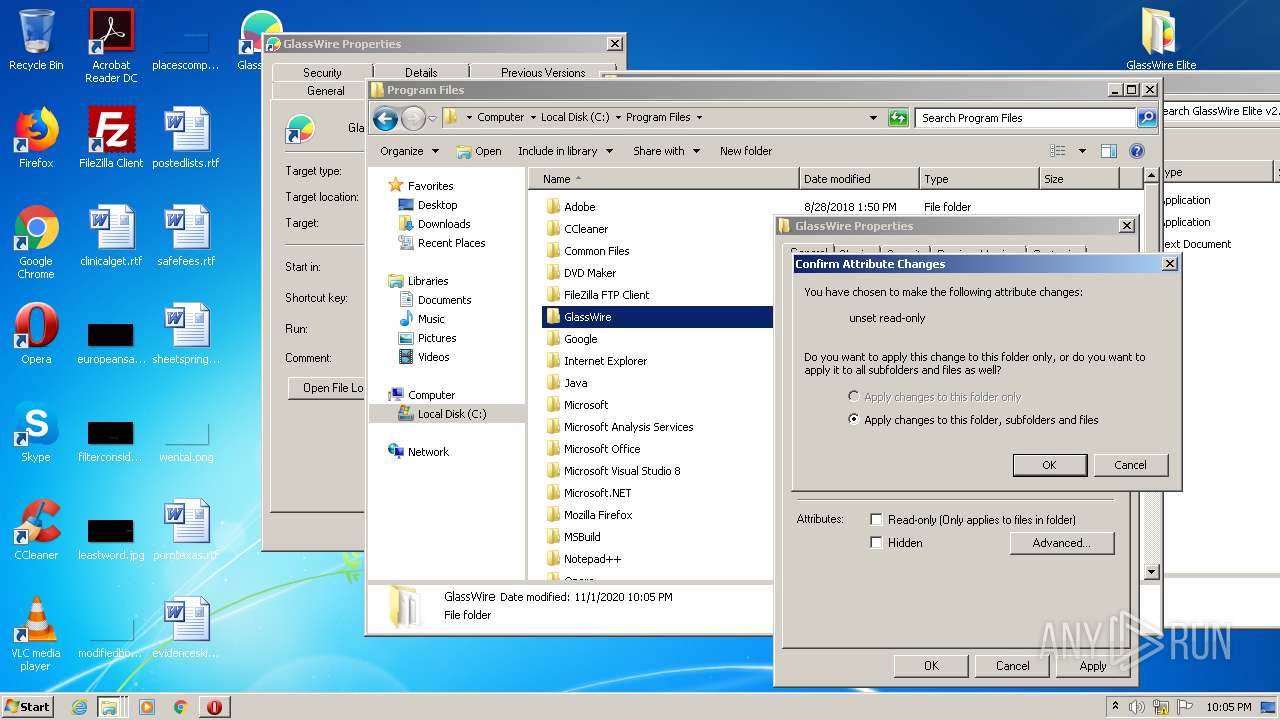Toggle the Read-only attribute checkbox
Screen dimensions: 1280x720
(876, 520)
